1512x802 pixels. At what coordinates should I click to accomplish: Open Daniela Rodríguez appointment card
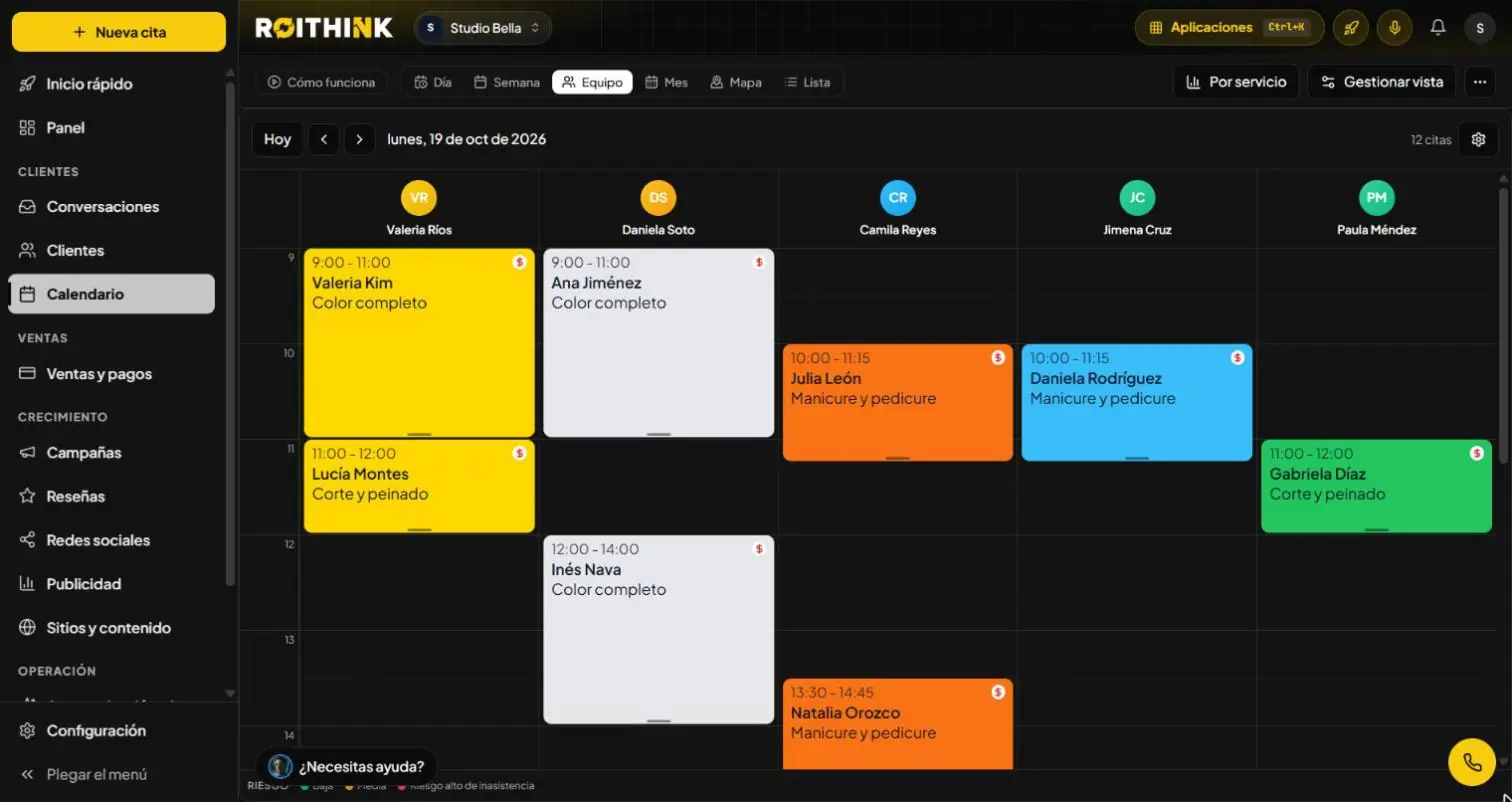point(1137,402)
